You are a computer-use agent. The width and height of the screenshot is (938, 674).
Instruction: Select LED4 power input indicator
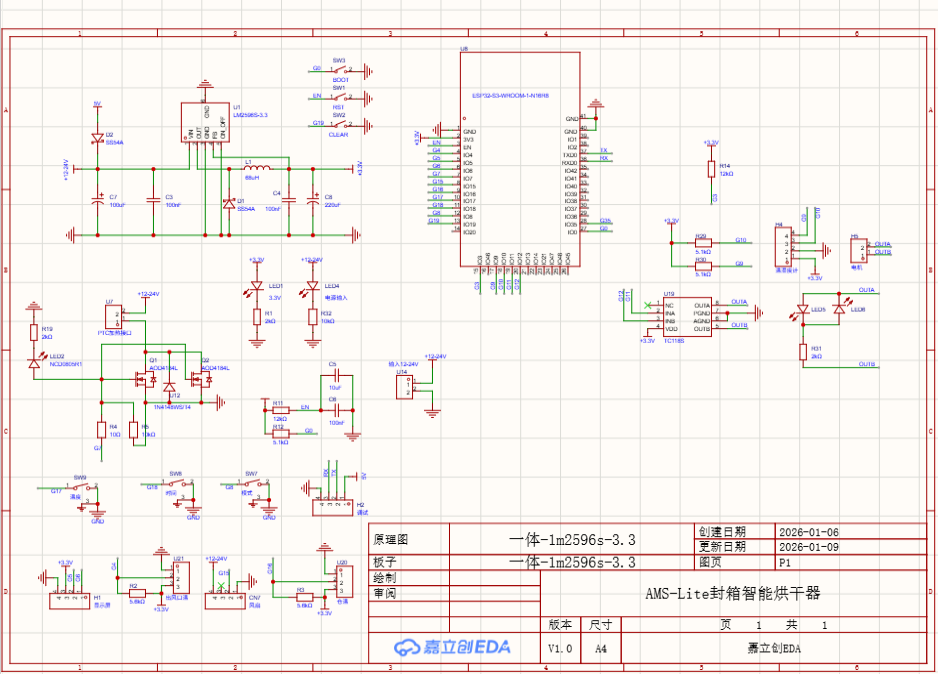click(312, 286)
